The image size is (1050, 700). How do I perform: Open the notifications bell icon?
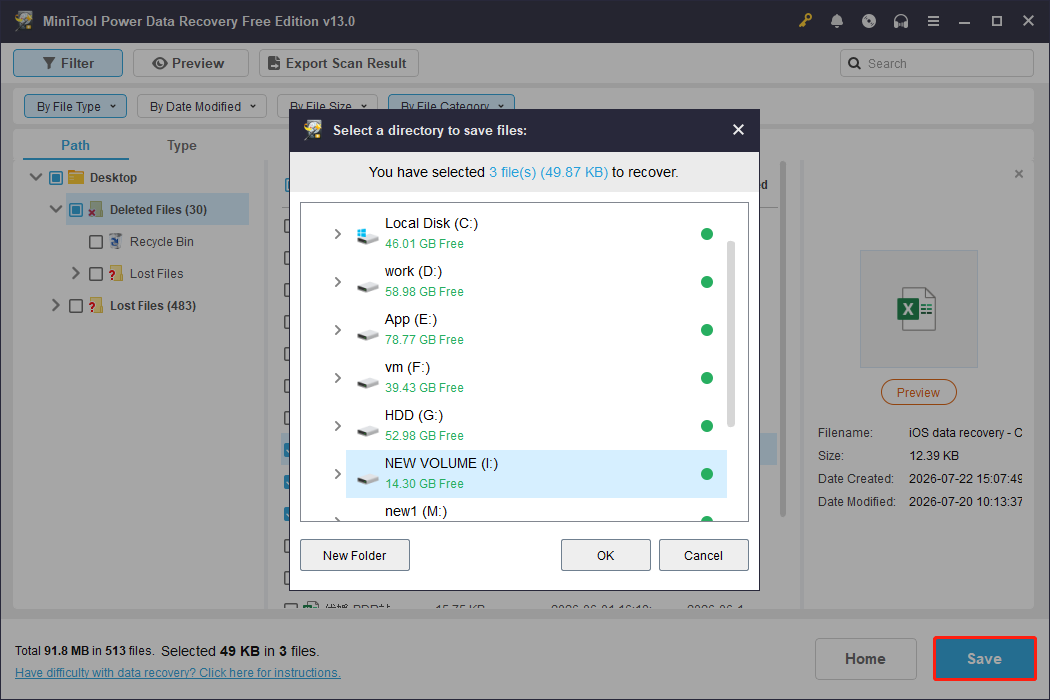coord(836,21)
